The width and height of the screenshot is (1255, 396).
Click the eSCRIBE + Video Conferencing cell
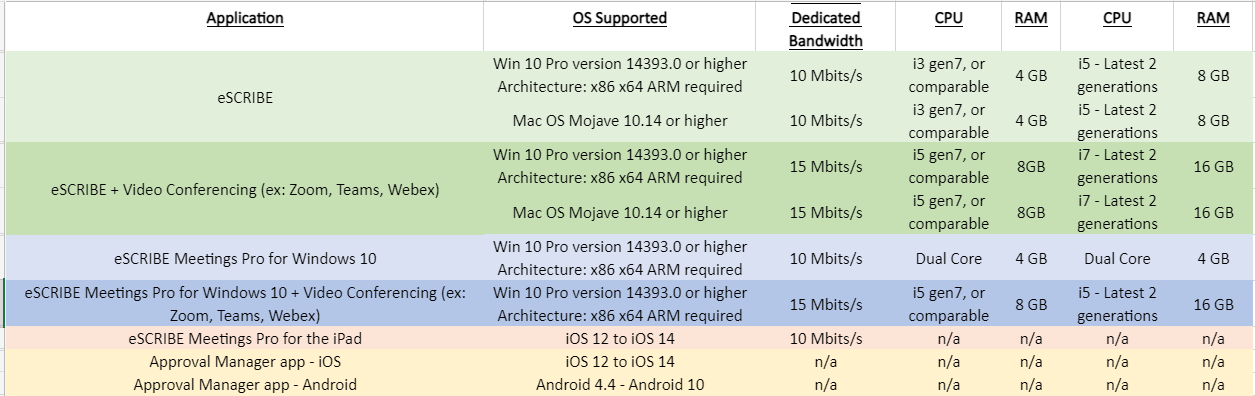245,189
